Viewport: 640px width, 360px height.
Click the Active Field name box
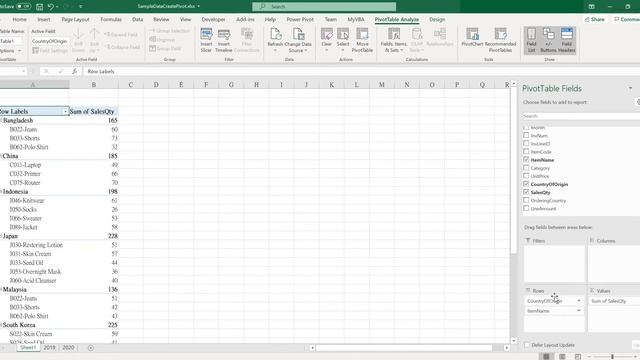click(49, 41)
